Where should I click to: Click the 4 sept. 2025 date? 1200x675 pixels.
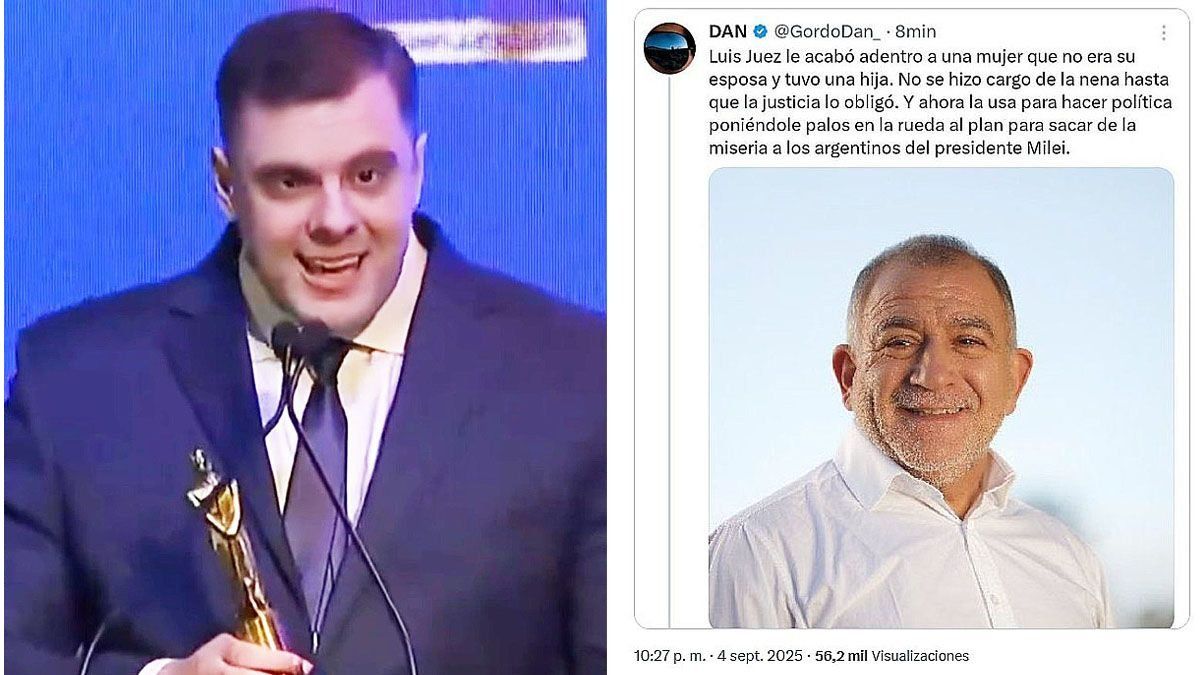pyautogui.click(x=760, y=656)
